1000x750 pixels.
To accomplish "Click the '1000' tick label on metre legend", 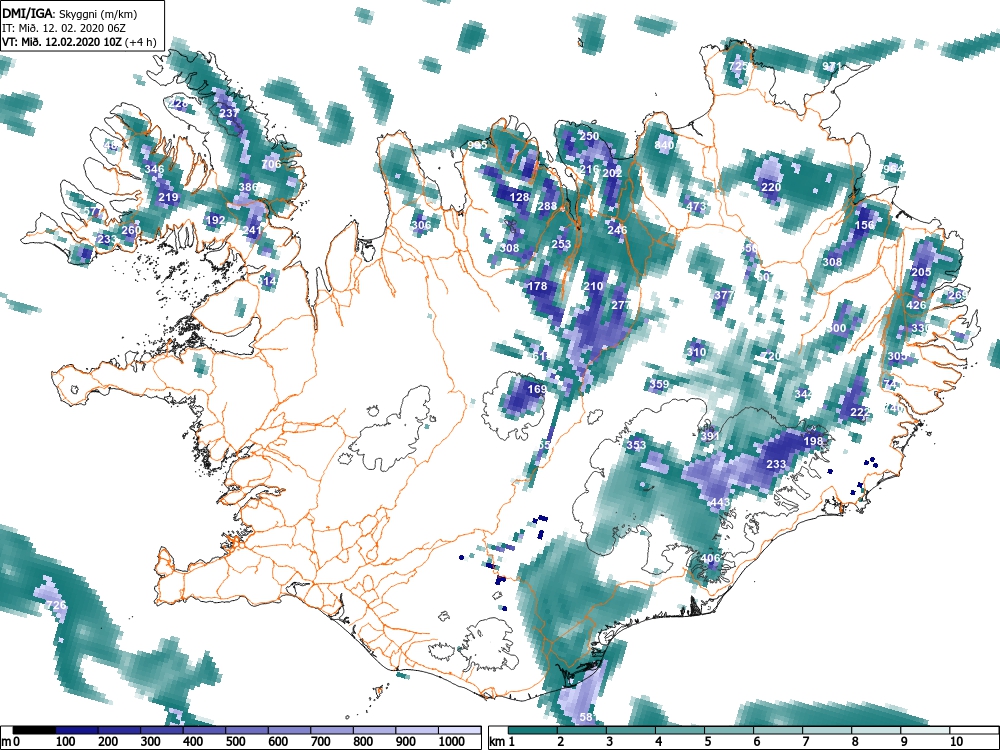I will 452,742.
